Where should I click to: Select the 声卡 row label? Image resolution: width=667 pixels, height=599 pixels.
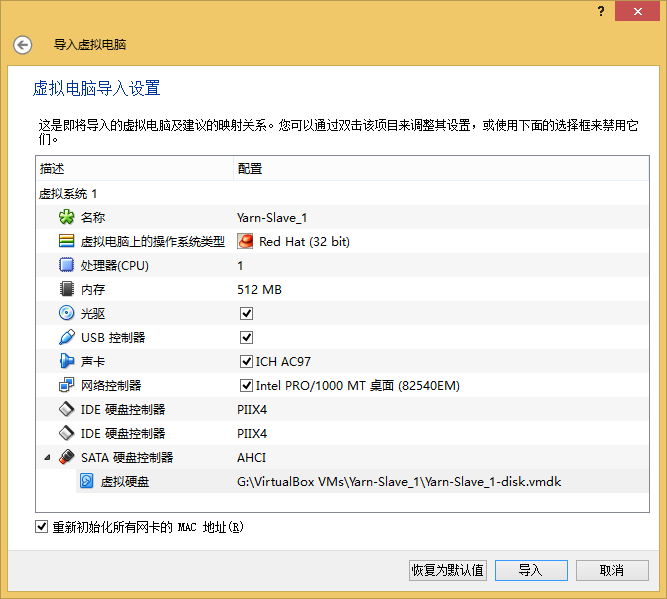click(93, 362)
